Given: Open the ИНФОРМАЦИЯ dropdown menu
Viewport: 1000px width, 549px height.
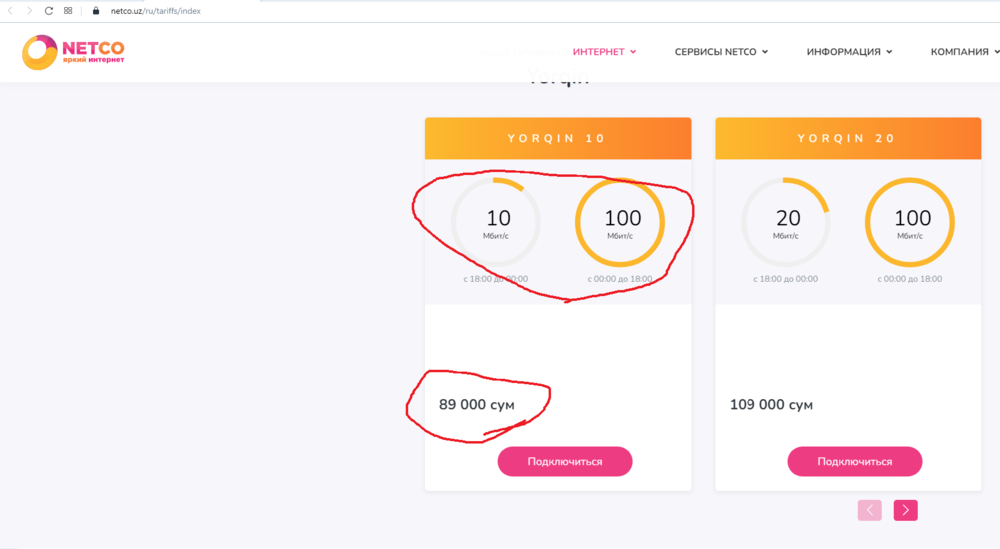Looking at the screenshot, I should point(849,52).
